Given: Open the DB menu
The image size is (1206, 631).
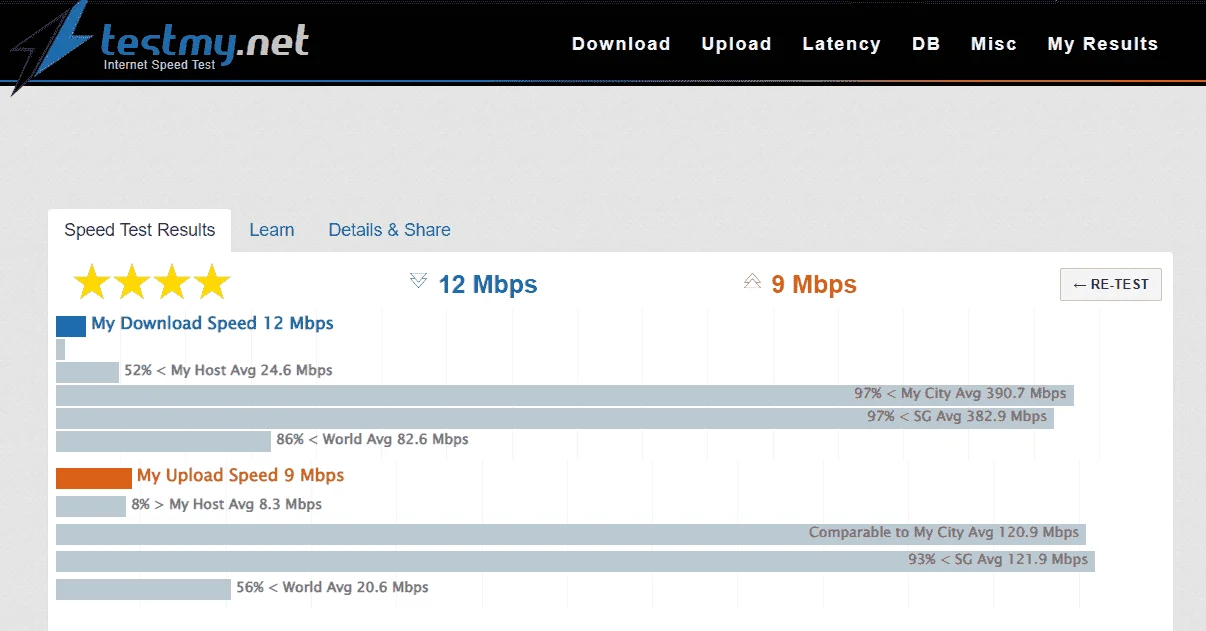Looking at the screenshot, I should [x=926, y=44].
